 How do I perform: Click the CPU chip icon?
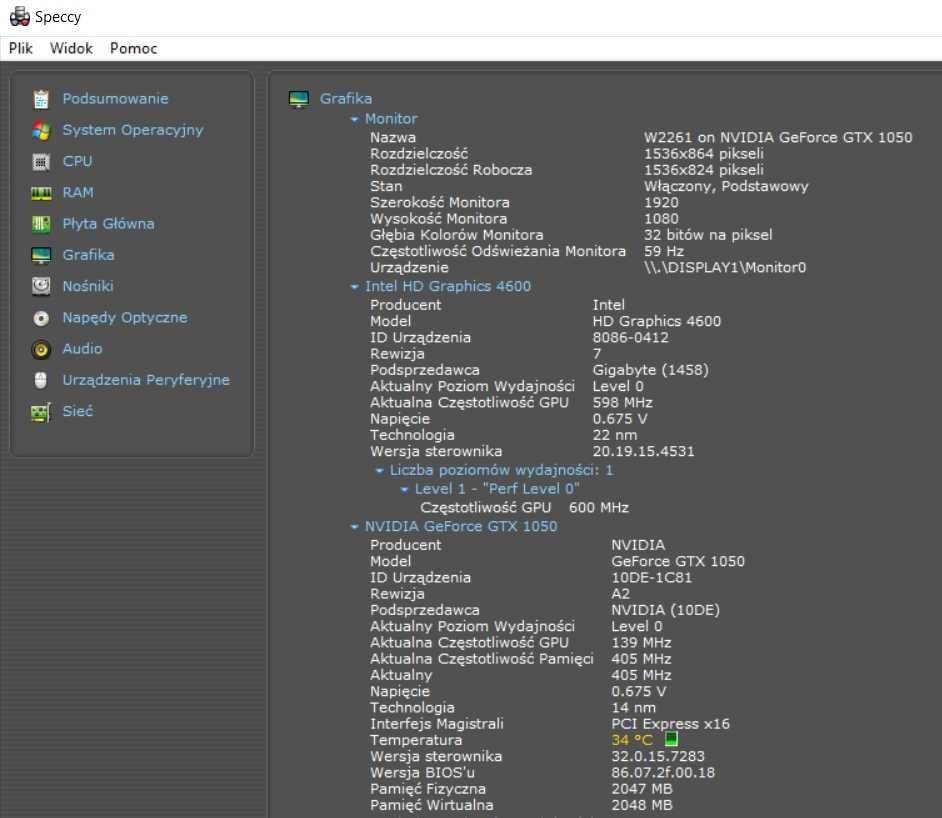(41, 162)
